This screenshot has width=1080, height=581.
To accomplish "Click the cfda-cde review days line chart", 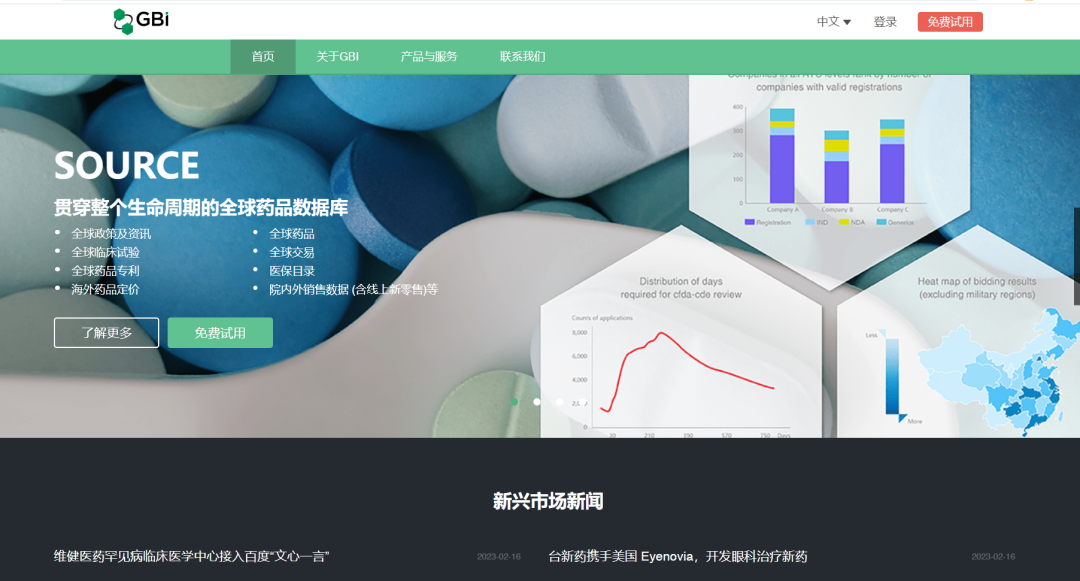I will (x=681, y=375).
